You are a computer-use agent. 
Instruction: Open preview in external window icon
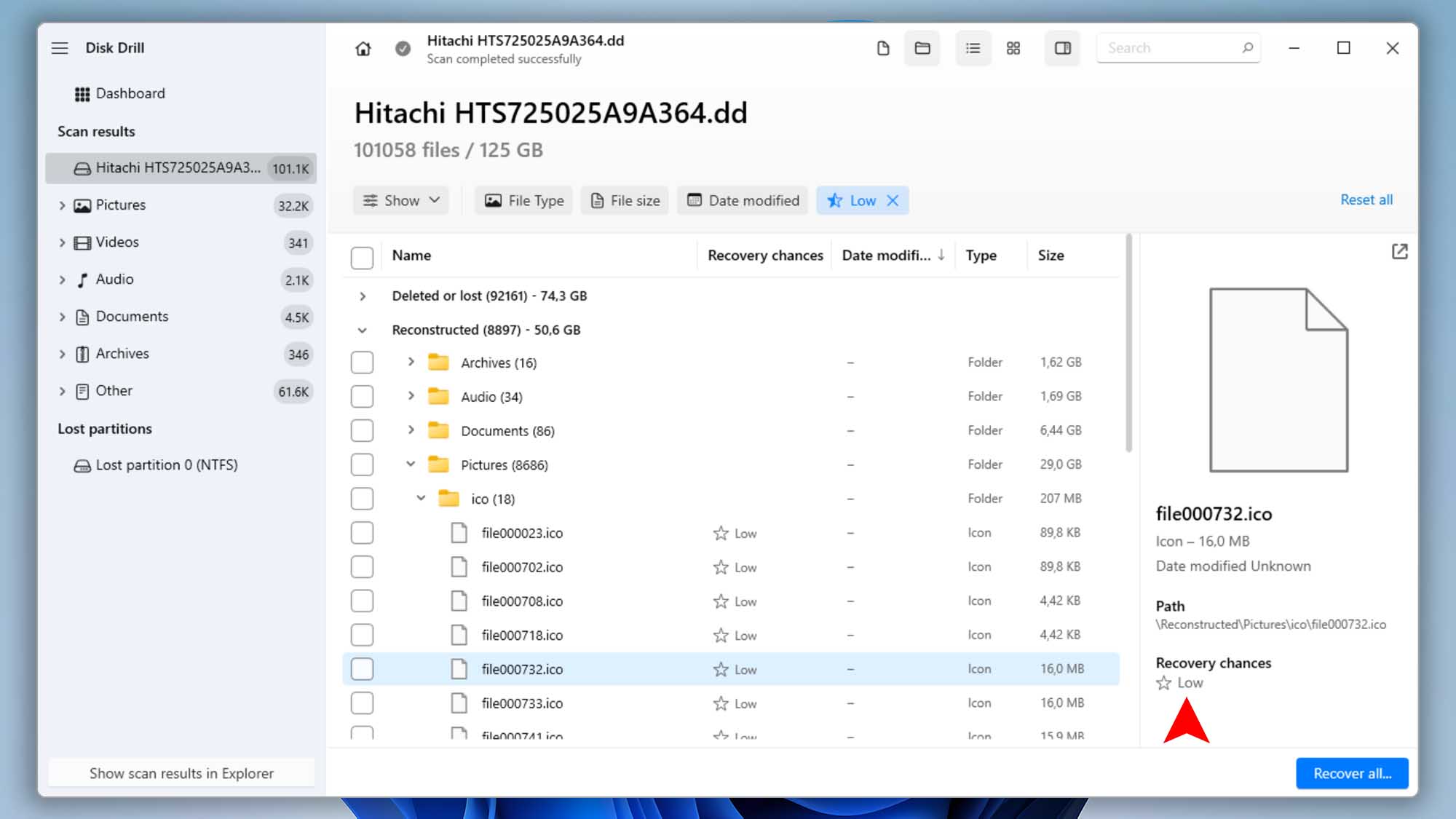1399,252
